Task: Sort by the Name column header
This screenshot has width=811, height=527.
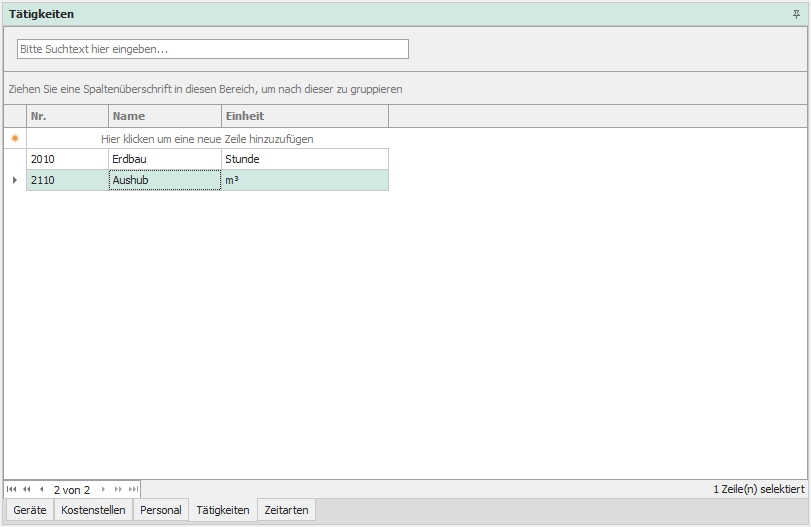Action: coord(164,116)
